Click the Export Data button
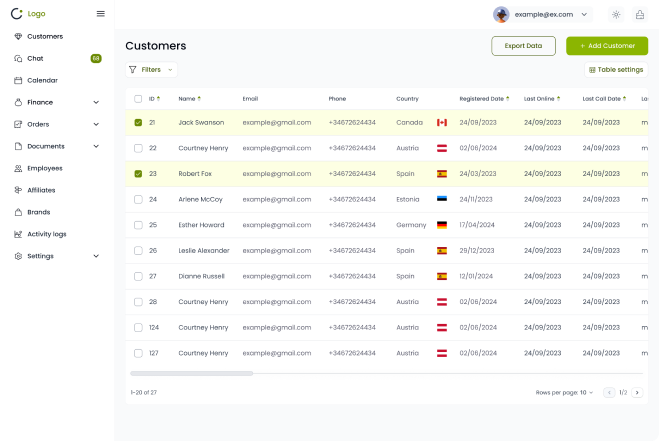Screen dimensions: 659x441 523,46
